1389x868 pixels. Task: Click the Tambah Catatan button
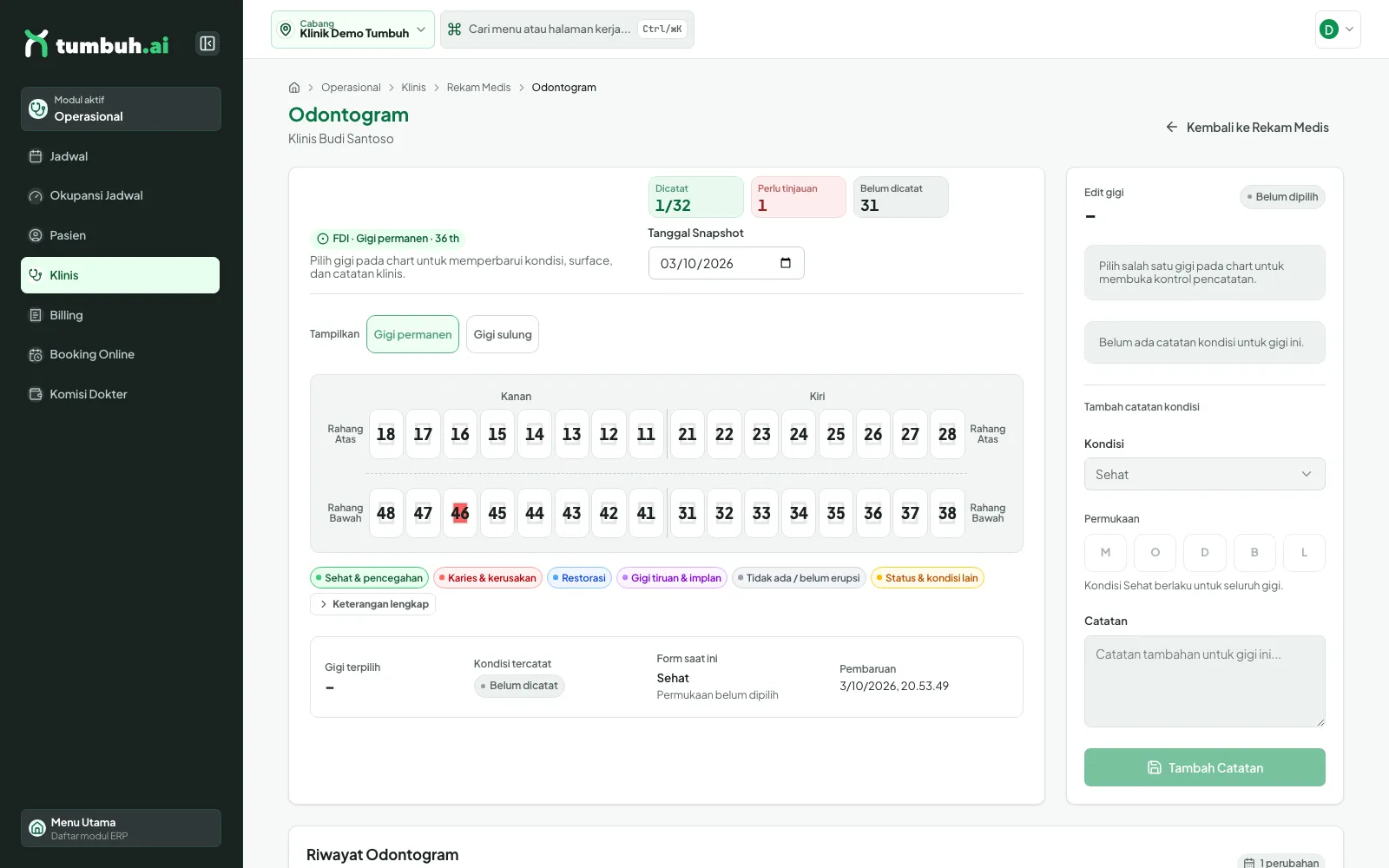coord(1204,767)
